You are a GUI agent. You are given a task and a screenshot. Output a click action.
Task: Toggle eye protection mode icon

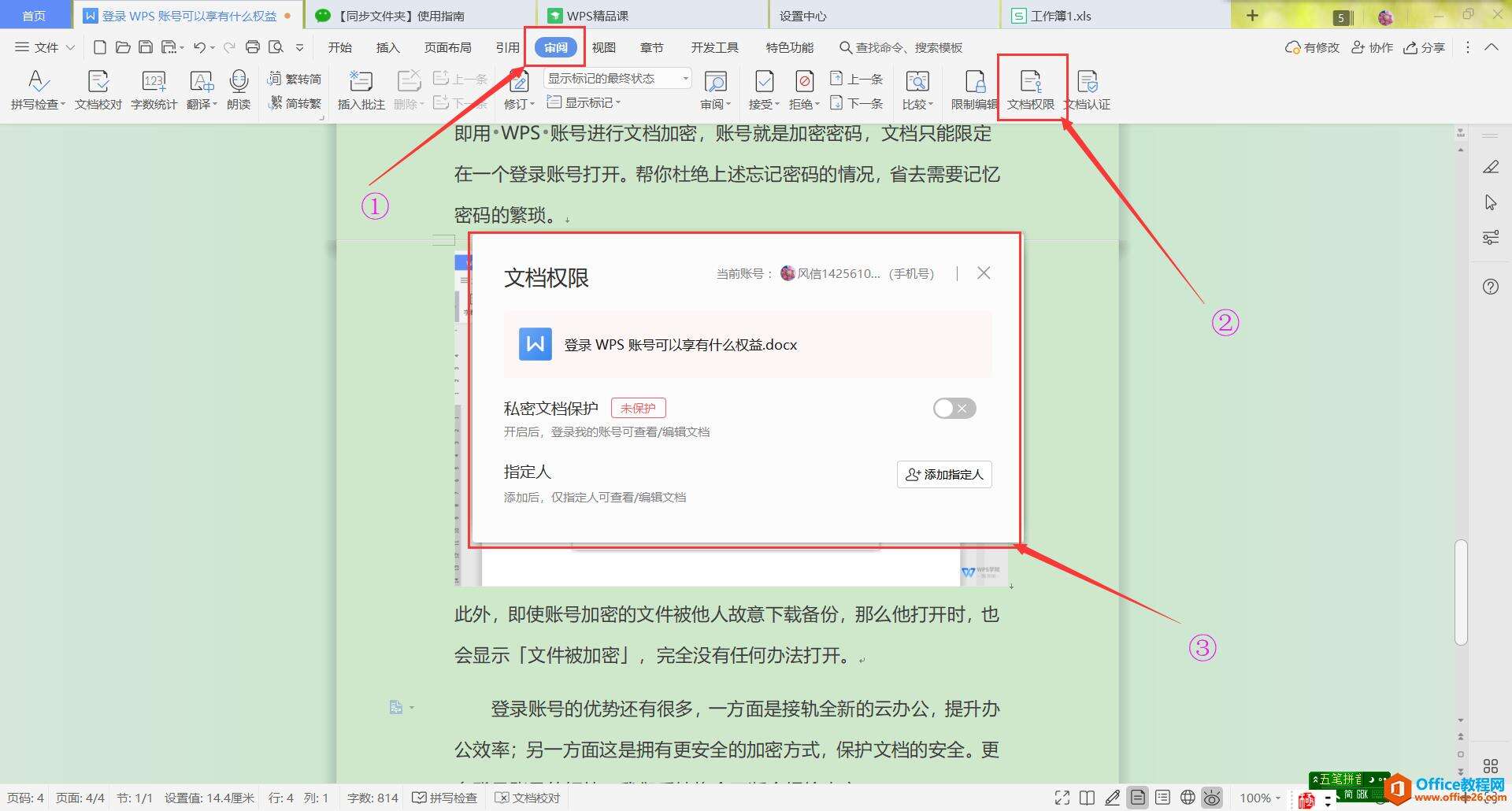click(x=1213, y=798)
